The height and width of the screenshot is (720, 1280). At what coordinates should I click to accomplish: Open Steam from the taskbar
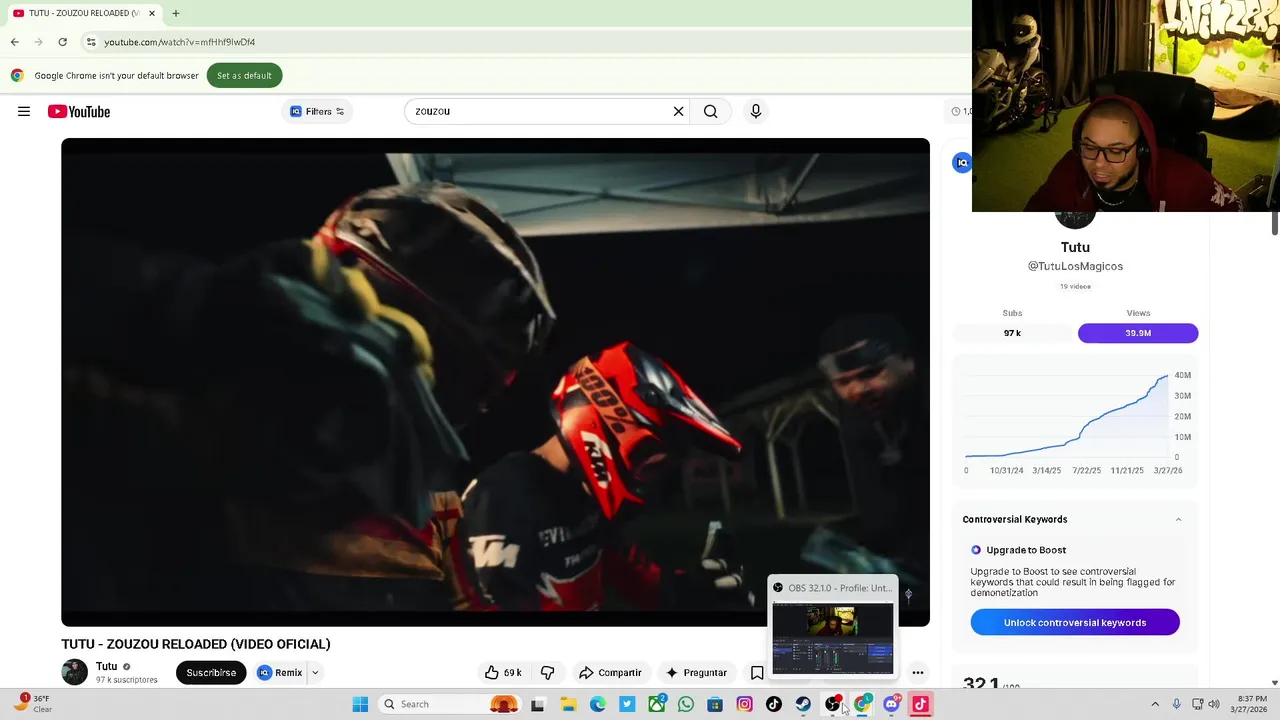pos(803,704)
